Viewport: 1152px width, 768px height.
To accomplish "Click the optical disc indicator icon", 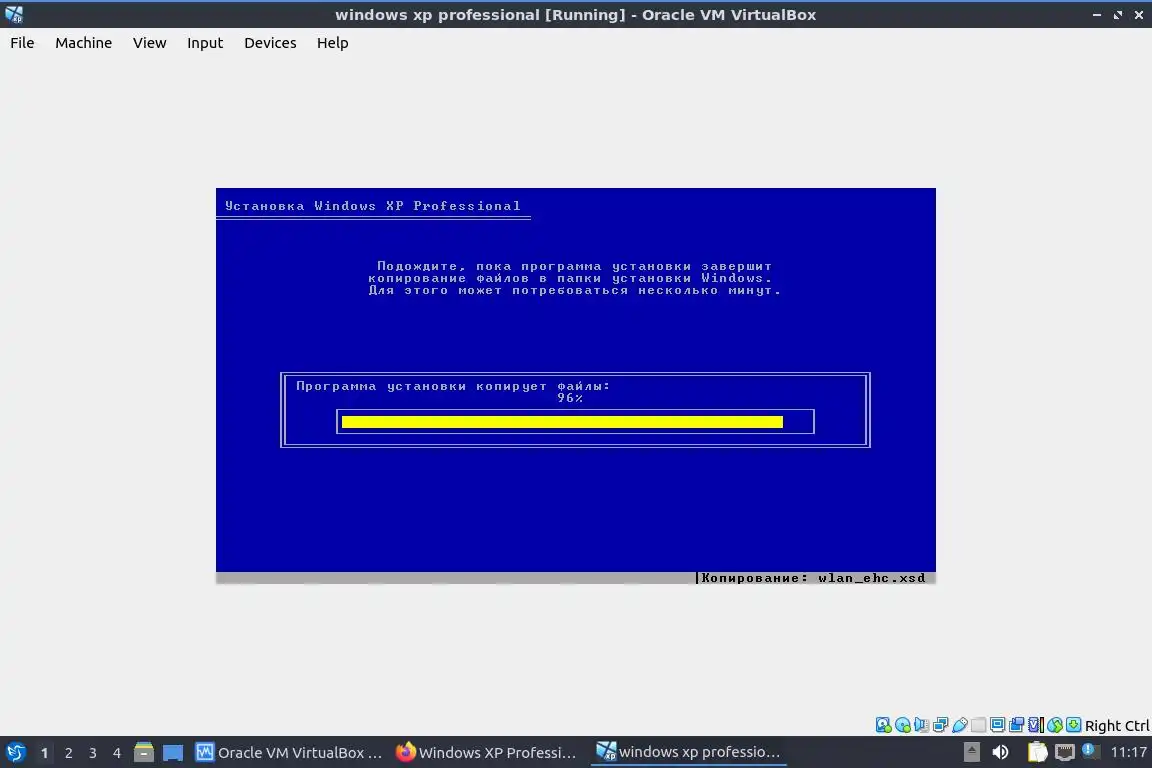I will pos(902,725).
